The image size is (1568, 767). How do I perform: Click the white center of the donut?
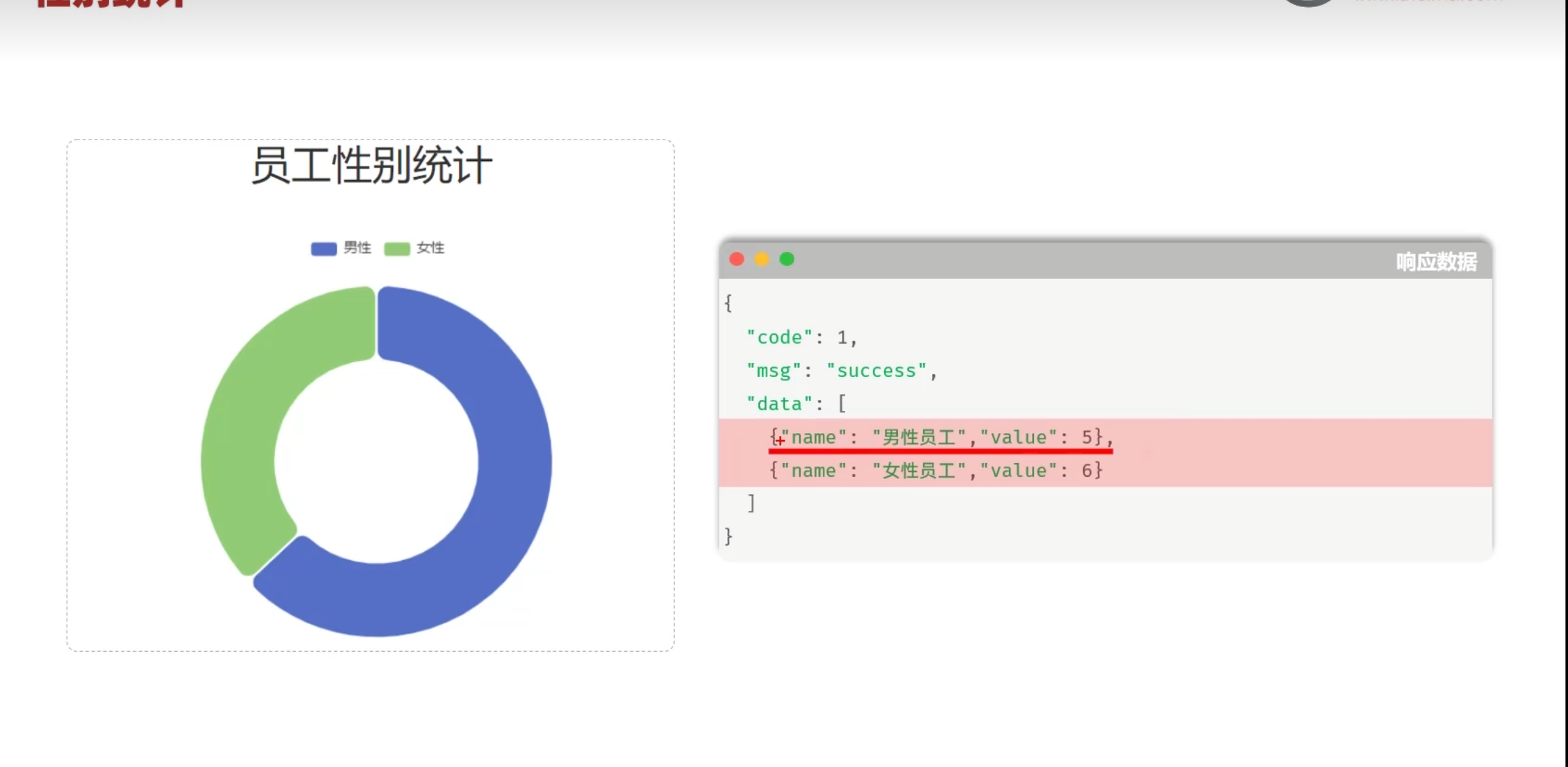376,462
